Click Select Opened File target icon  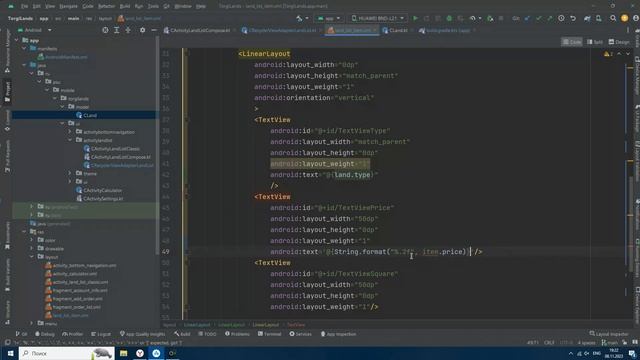click(105, 30)
